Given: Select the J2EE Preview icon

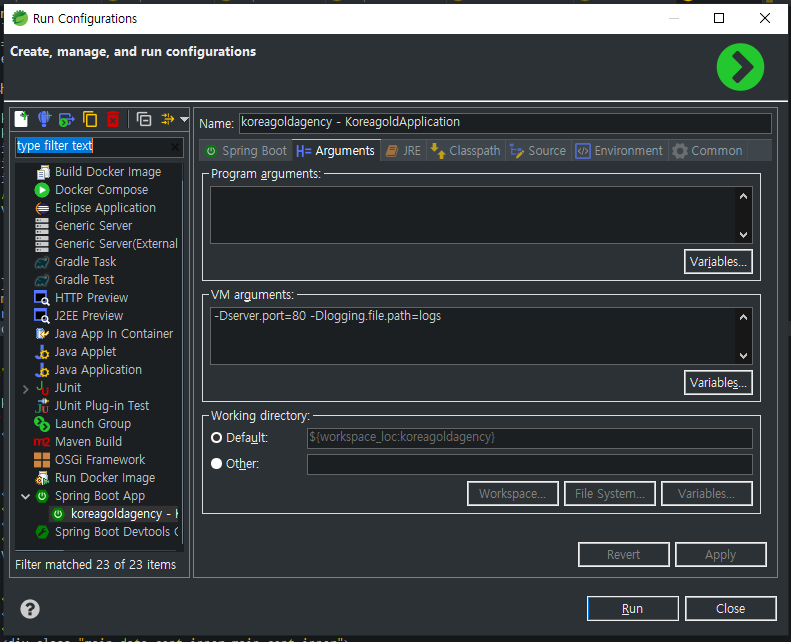Looking at the screenshot, I should click(x=41, y=316).
